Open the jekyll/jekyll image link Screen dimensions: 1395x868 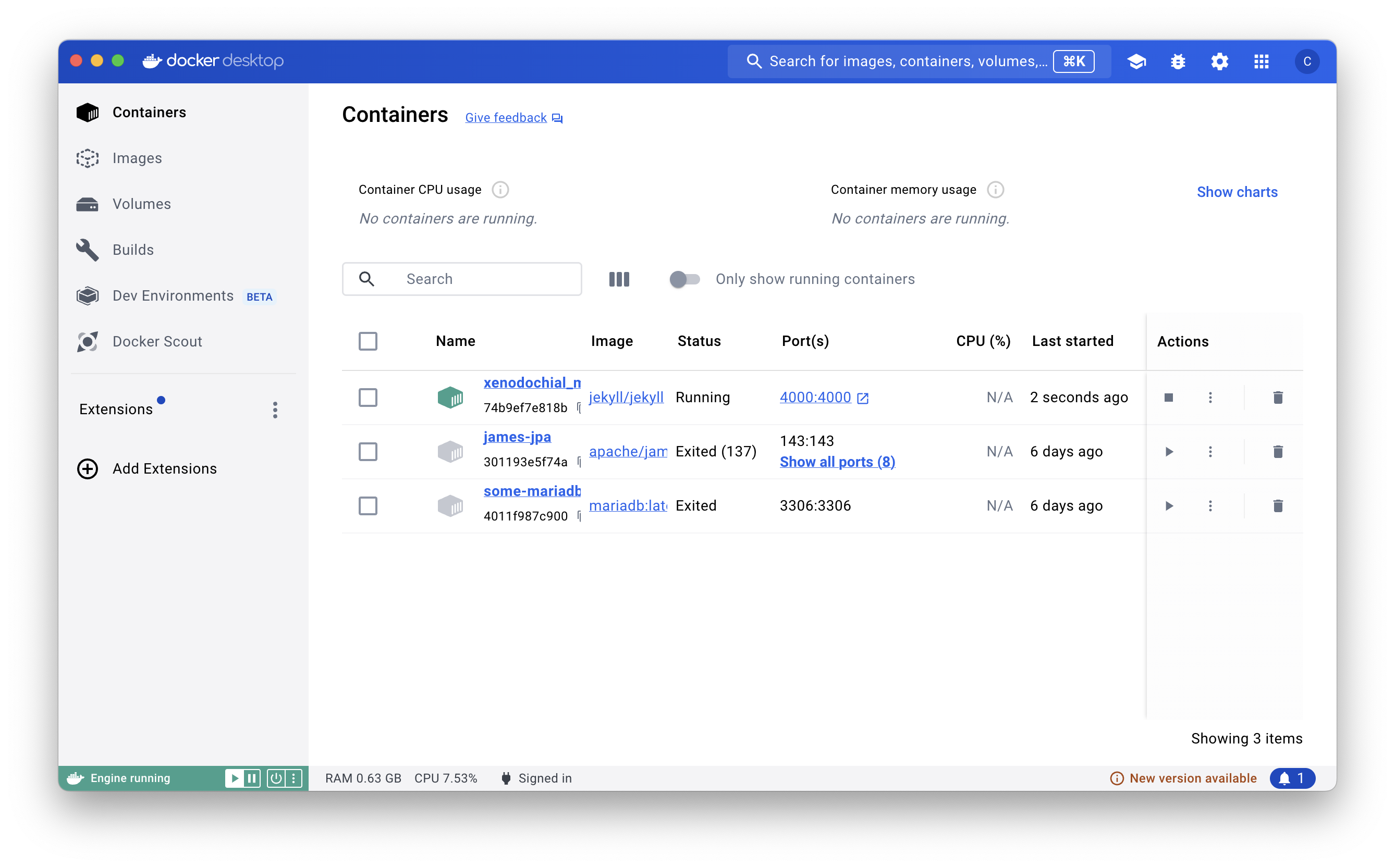tap(626, 397)
